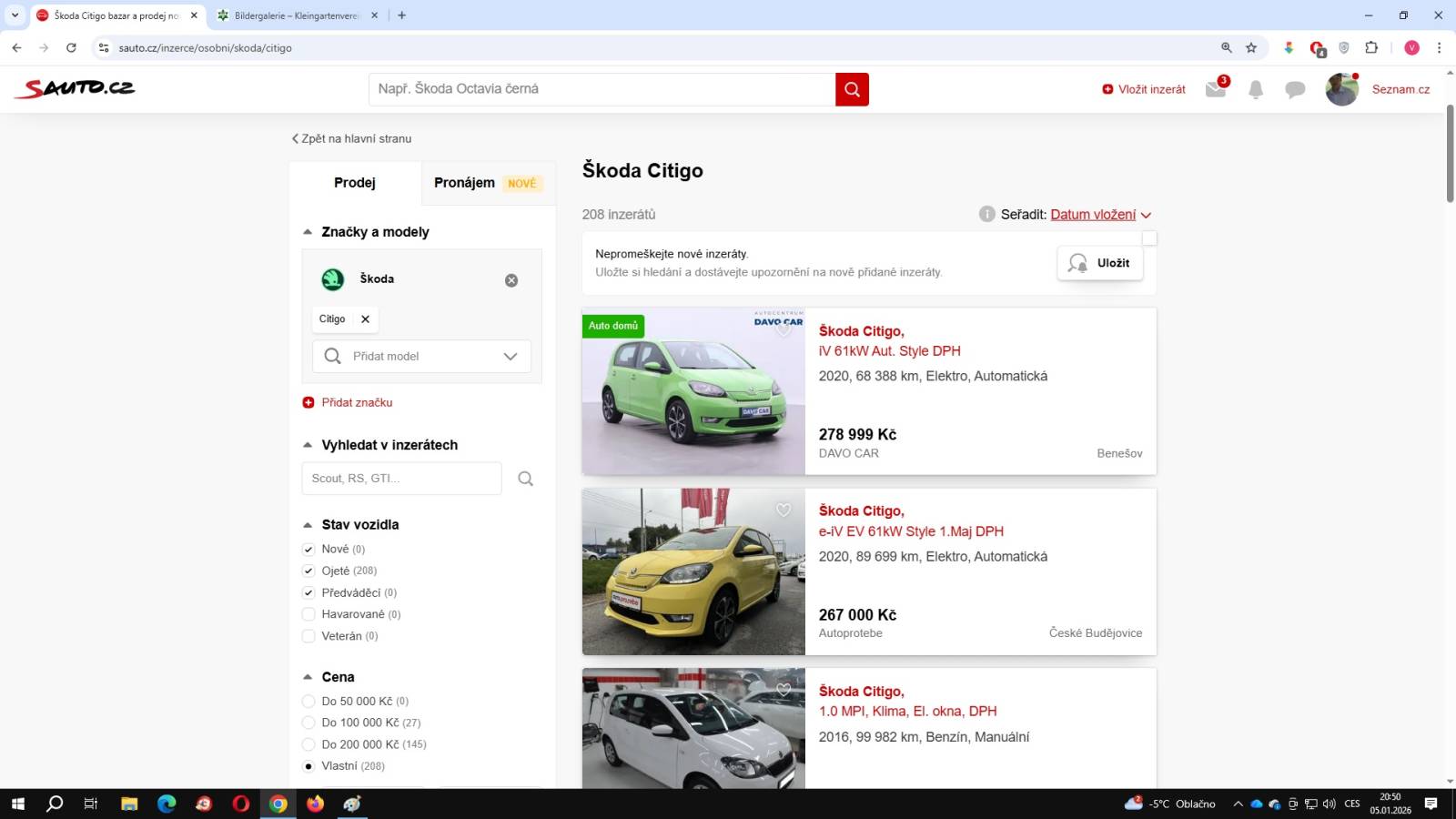Remove the Škoda brand filter

pos(511,280)
